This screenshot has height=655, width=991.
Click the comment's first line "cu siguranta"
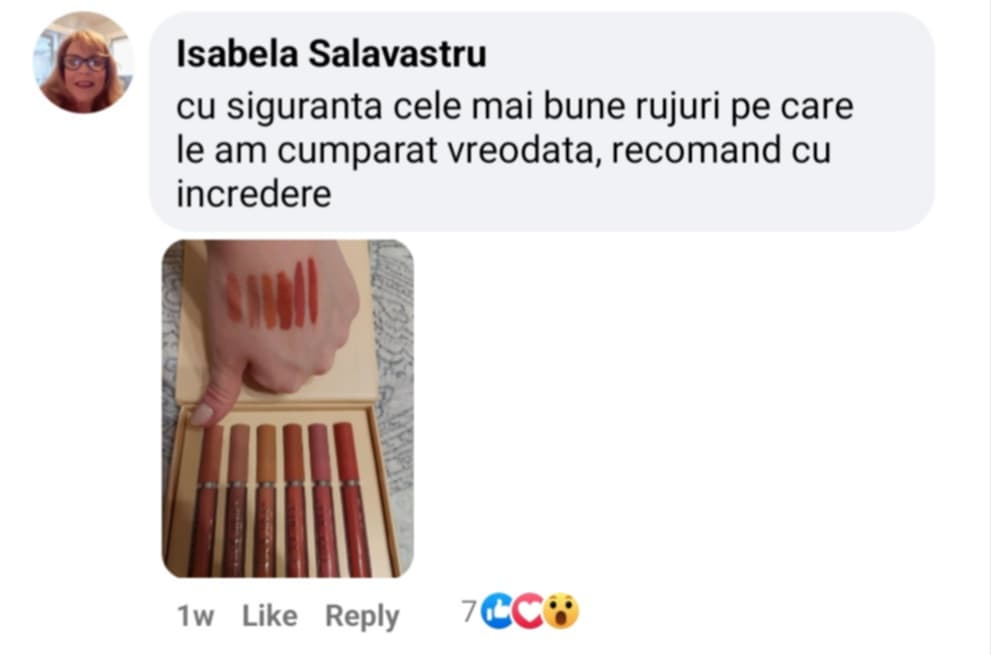[x=279, y=107]
